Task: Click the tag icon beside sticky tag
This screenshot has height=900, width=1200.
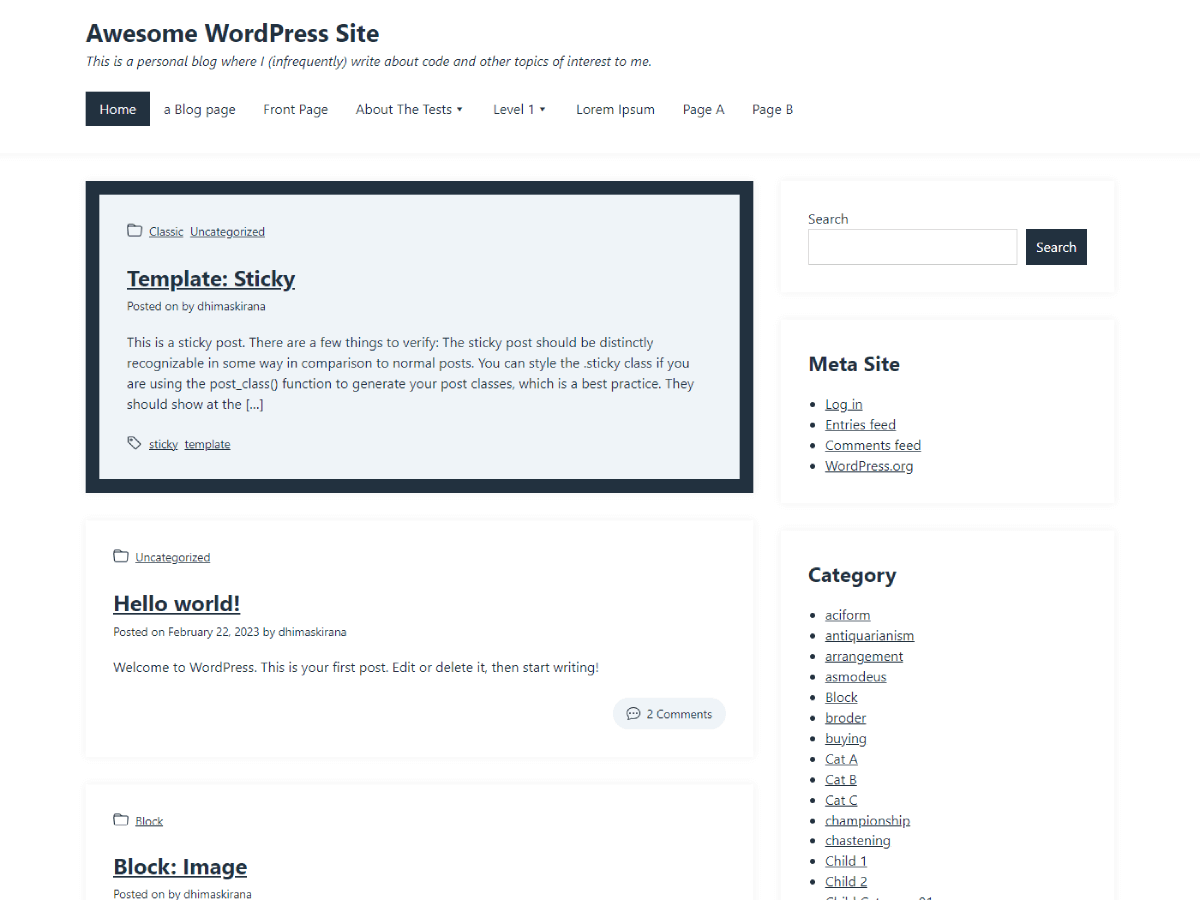Action: [134, 443]
